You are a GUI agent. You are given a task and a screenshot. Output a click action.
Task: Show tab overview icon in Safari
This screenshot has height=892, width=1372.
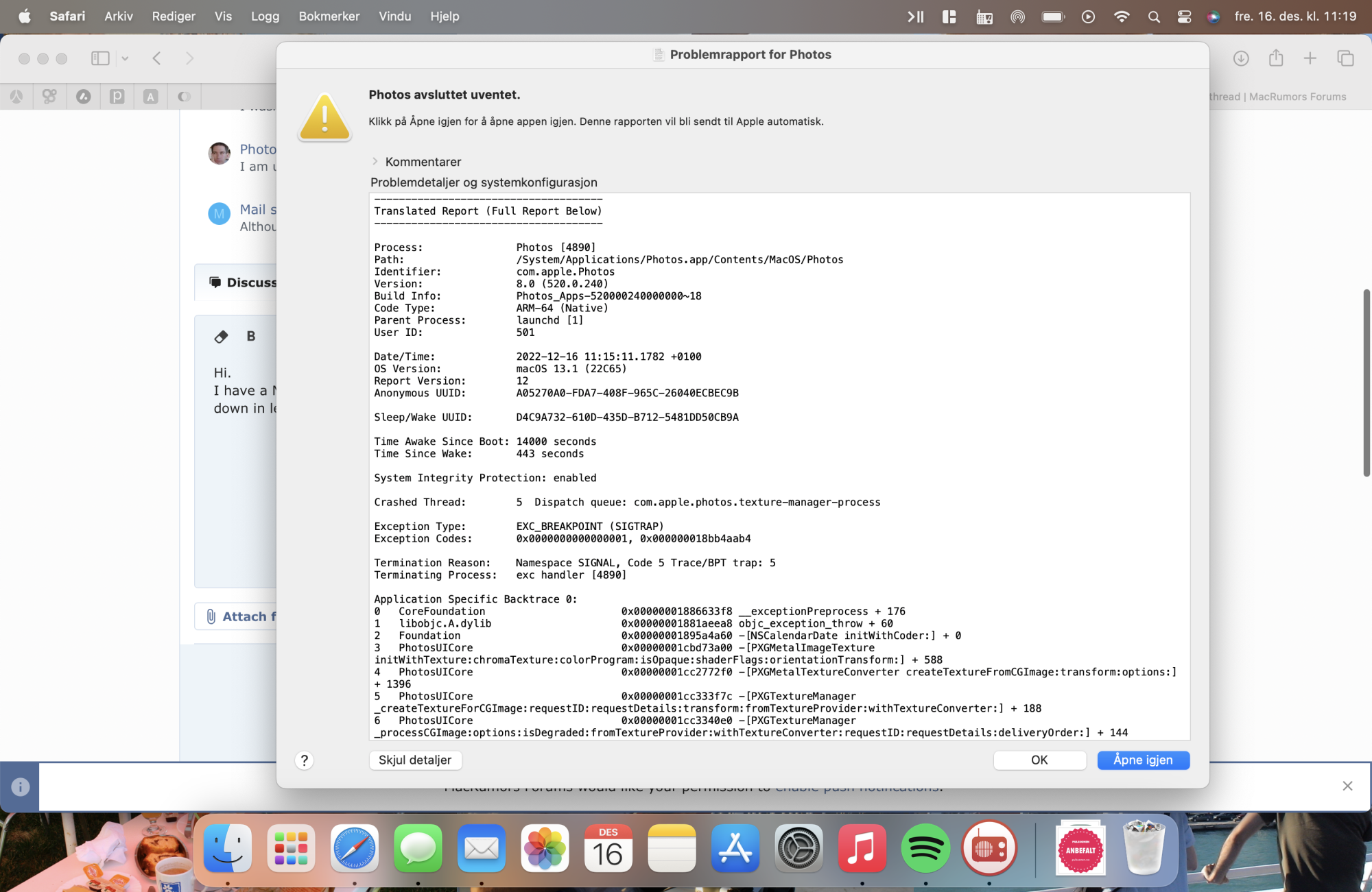point(1345,58)
